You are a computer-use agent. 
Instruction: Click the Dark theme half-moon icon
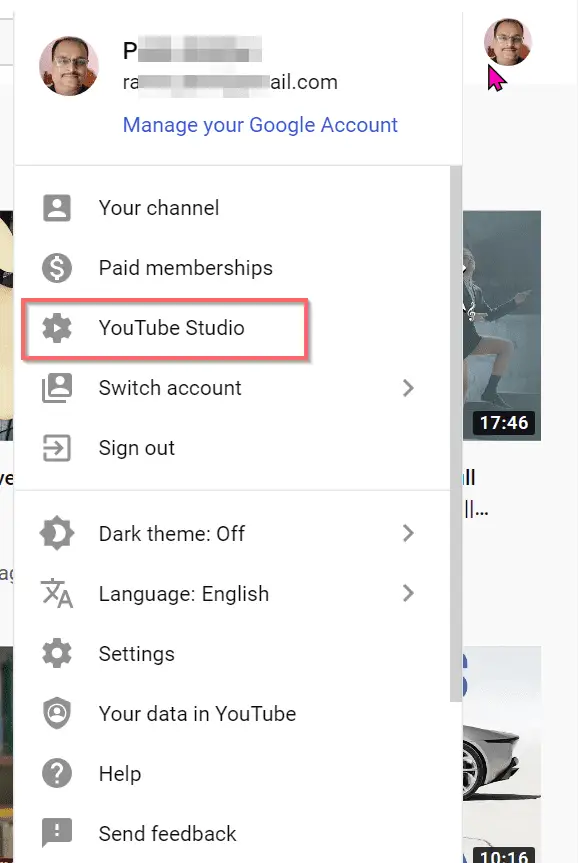point(57,533)
